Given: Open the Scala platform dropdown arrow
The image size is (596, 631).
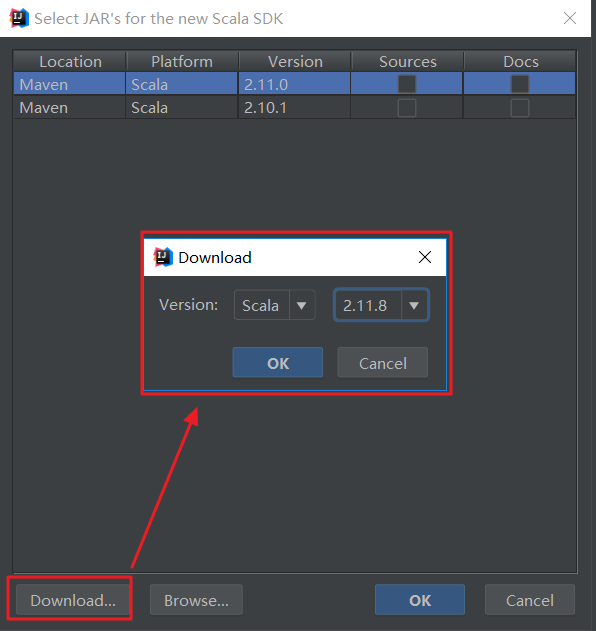Looking at the screenshot, I should [302, 305].
